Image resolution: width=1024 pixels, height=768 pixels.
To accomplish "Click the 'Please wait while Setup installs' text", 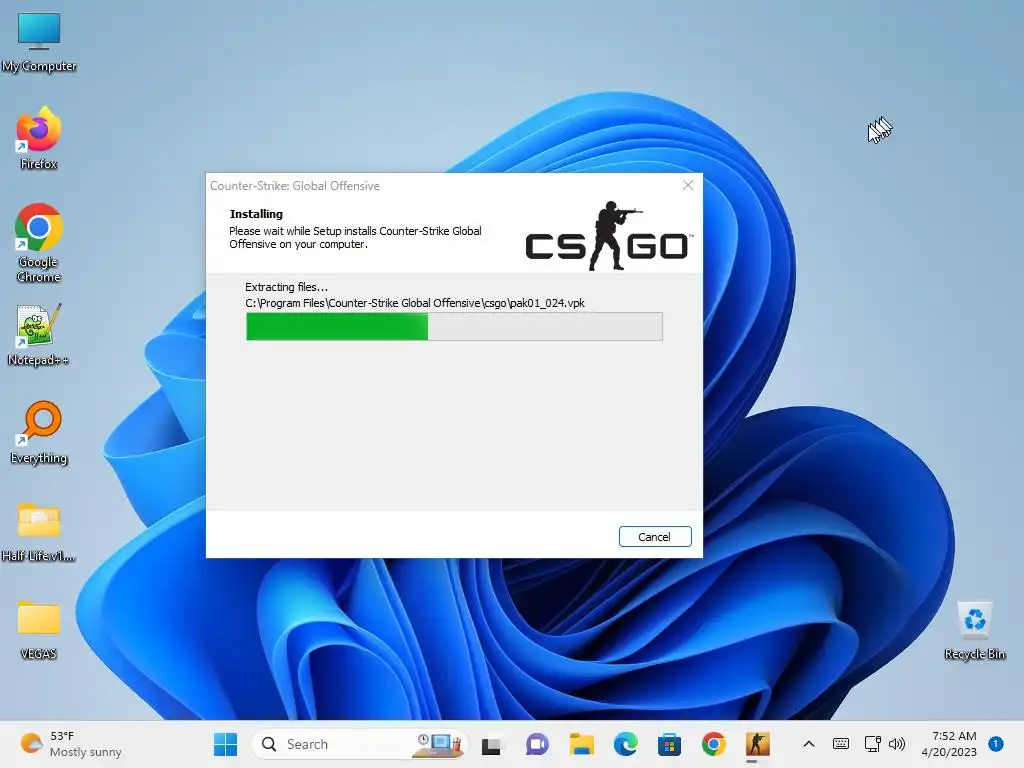I will click(355, 237).
